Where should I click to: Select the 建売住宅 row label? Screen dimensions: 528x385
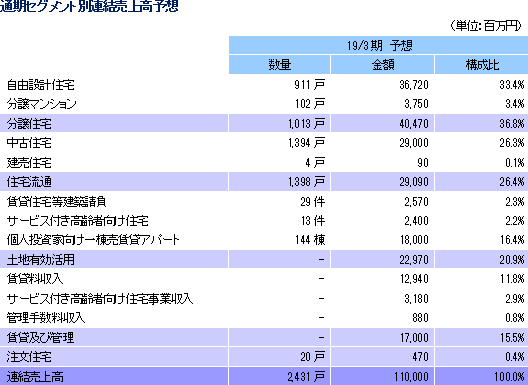click(x=29, y=163)
